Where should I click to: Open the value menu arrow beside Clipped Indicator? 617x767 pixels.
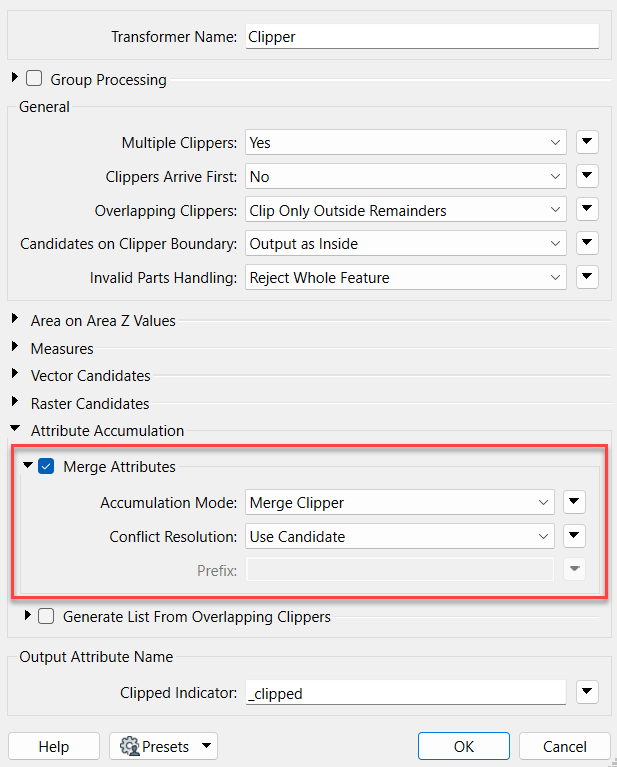coord(587,692)
